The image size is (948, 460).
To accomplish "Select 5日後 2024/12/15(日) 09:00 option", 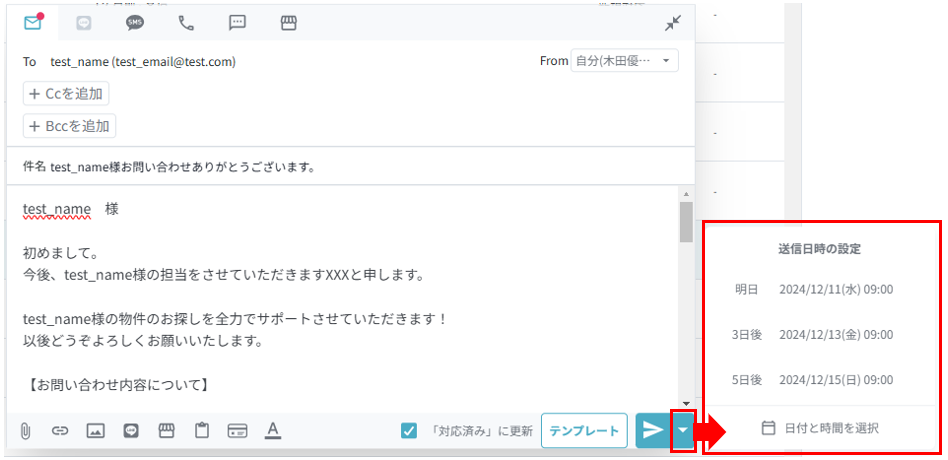I will click(x=814, y=380).
